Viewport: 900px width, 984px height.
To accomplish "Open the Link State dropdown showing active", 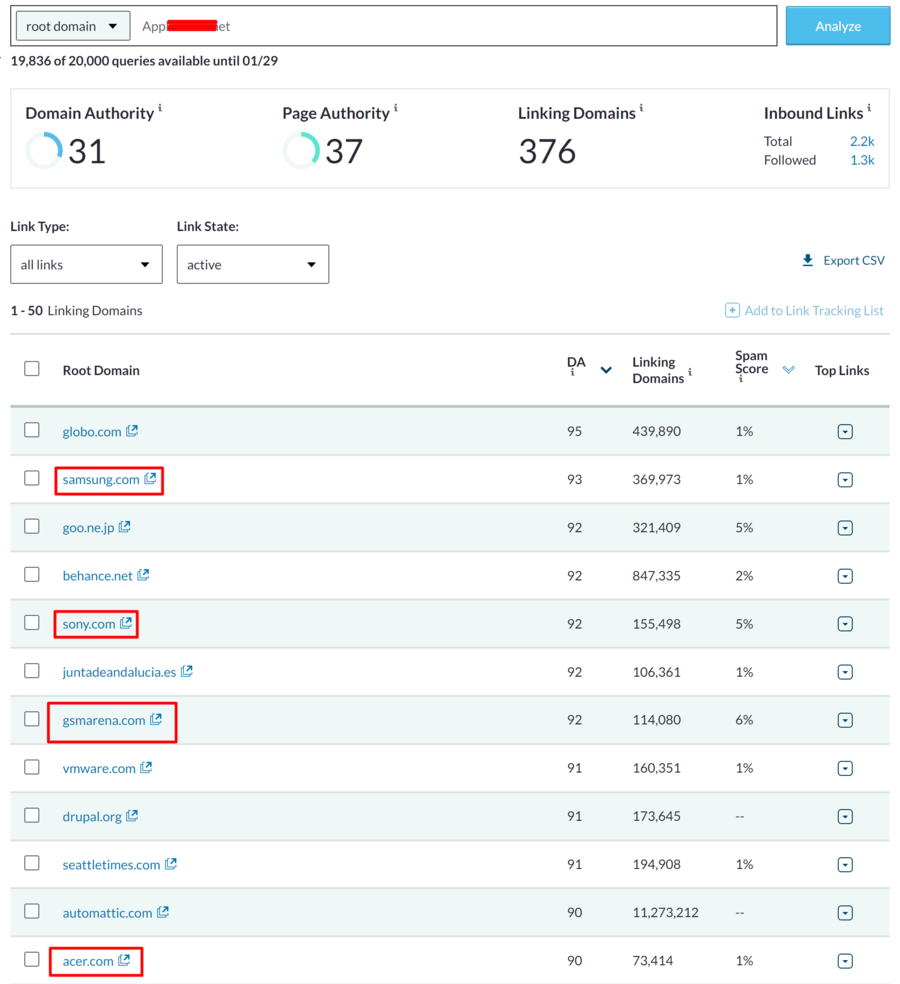I will (253, 264).
